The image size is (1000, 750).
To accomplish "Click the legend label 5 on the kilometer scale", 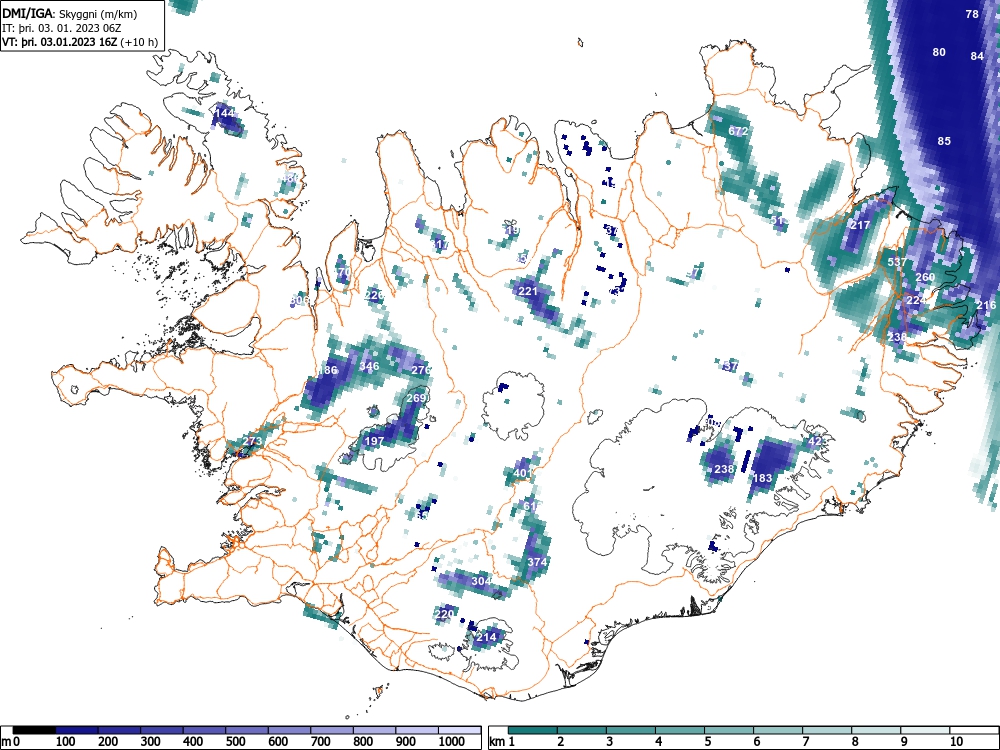I will pos(707,742).
